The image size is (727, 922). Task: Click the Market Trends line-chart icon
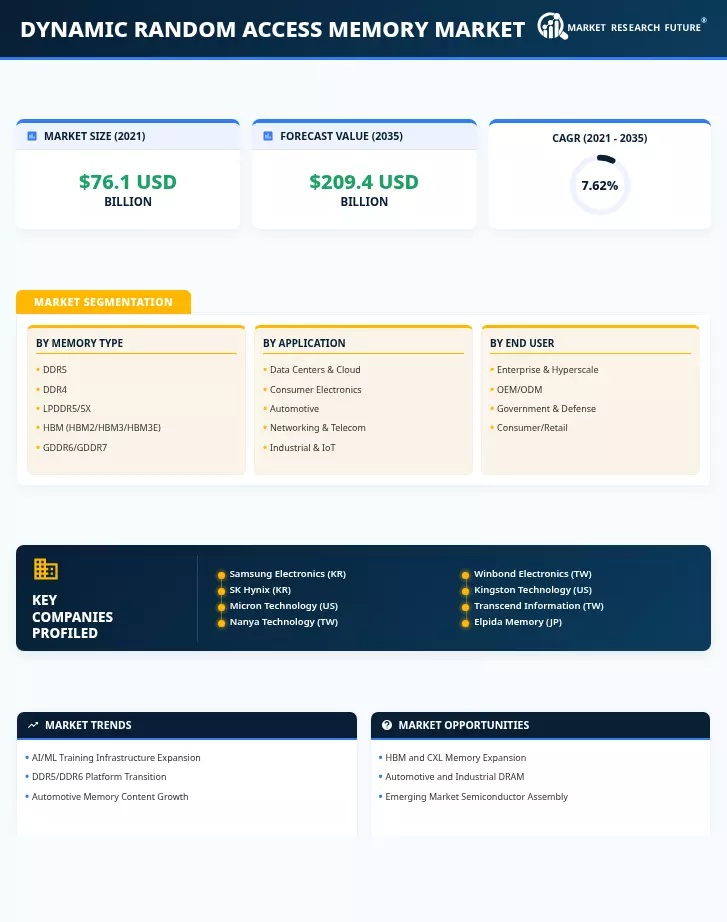pyautogui.click(x=33, y=725)
